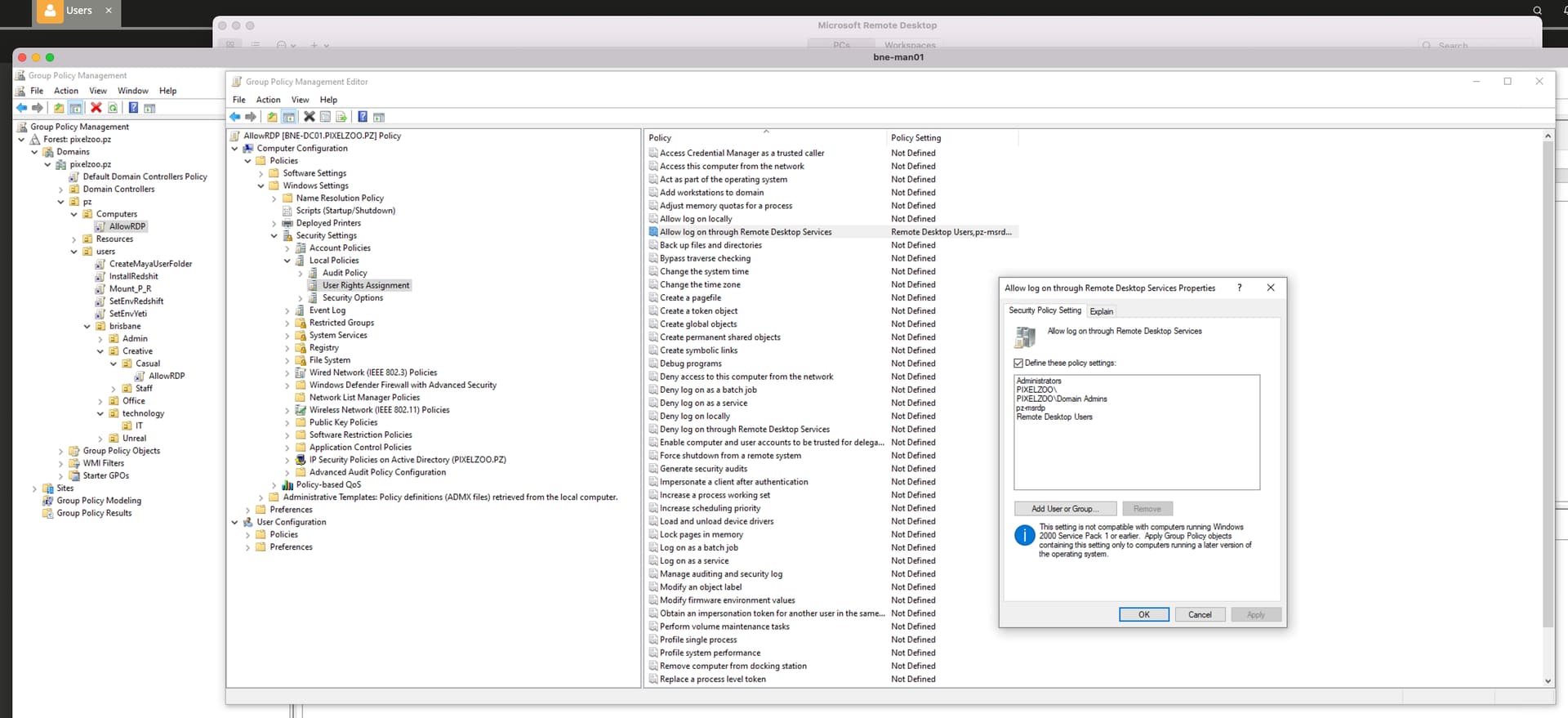Click Show/Hide Action Pane icon in Group Policy Management toolbar
The height and width of the screenshot is (718, 1568).
[x=149, y=108]
